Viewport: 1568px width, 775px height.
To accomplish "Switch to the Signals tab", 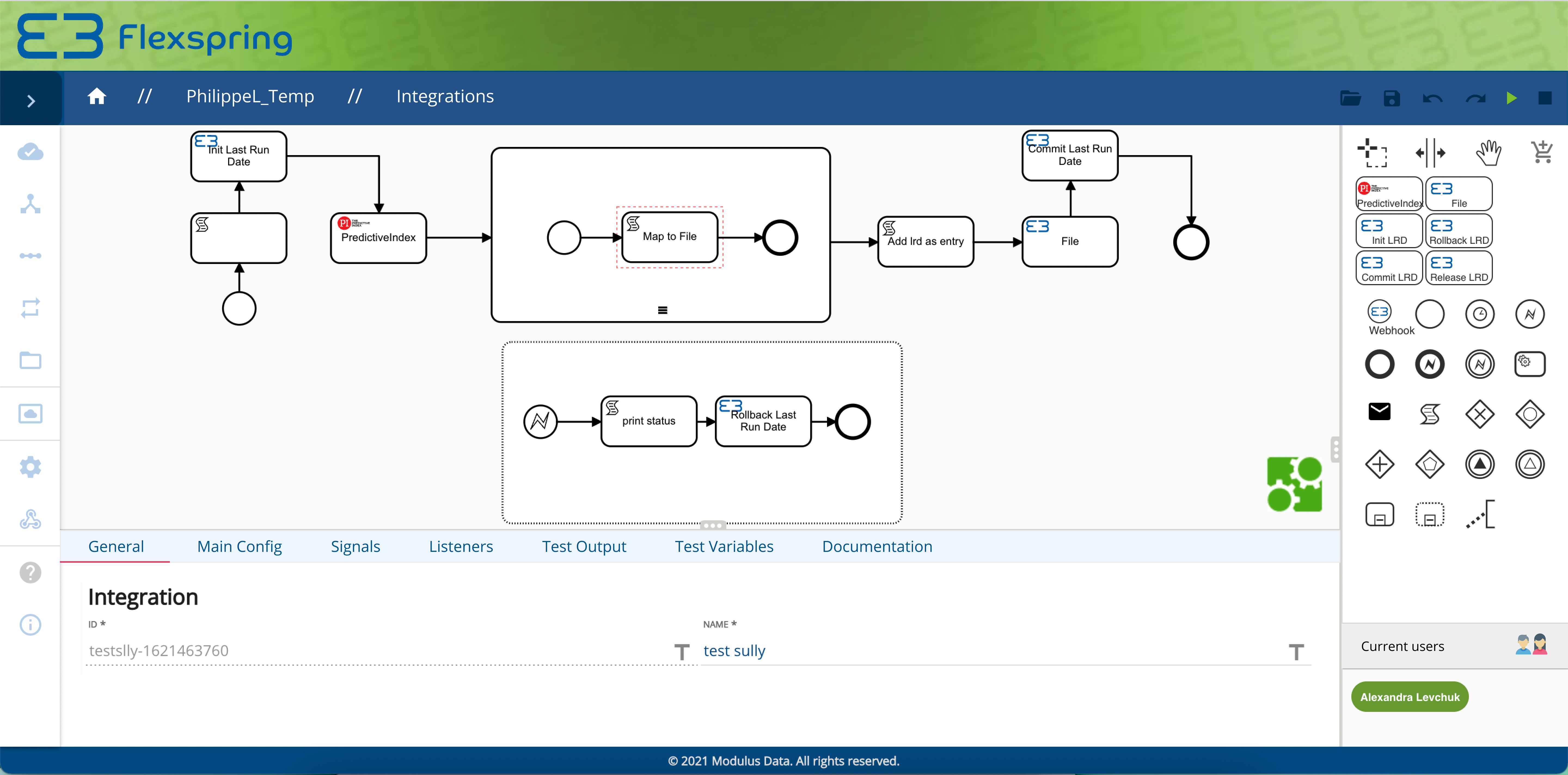I will point(356,547).
